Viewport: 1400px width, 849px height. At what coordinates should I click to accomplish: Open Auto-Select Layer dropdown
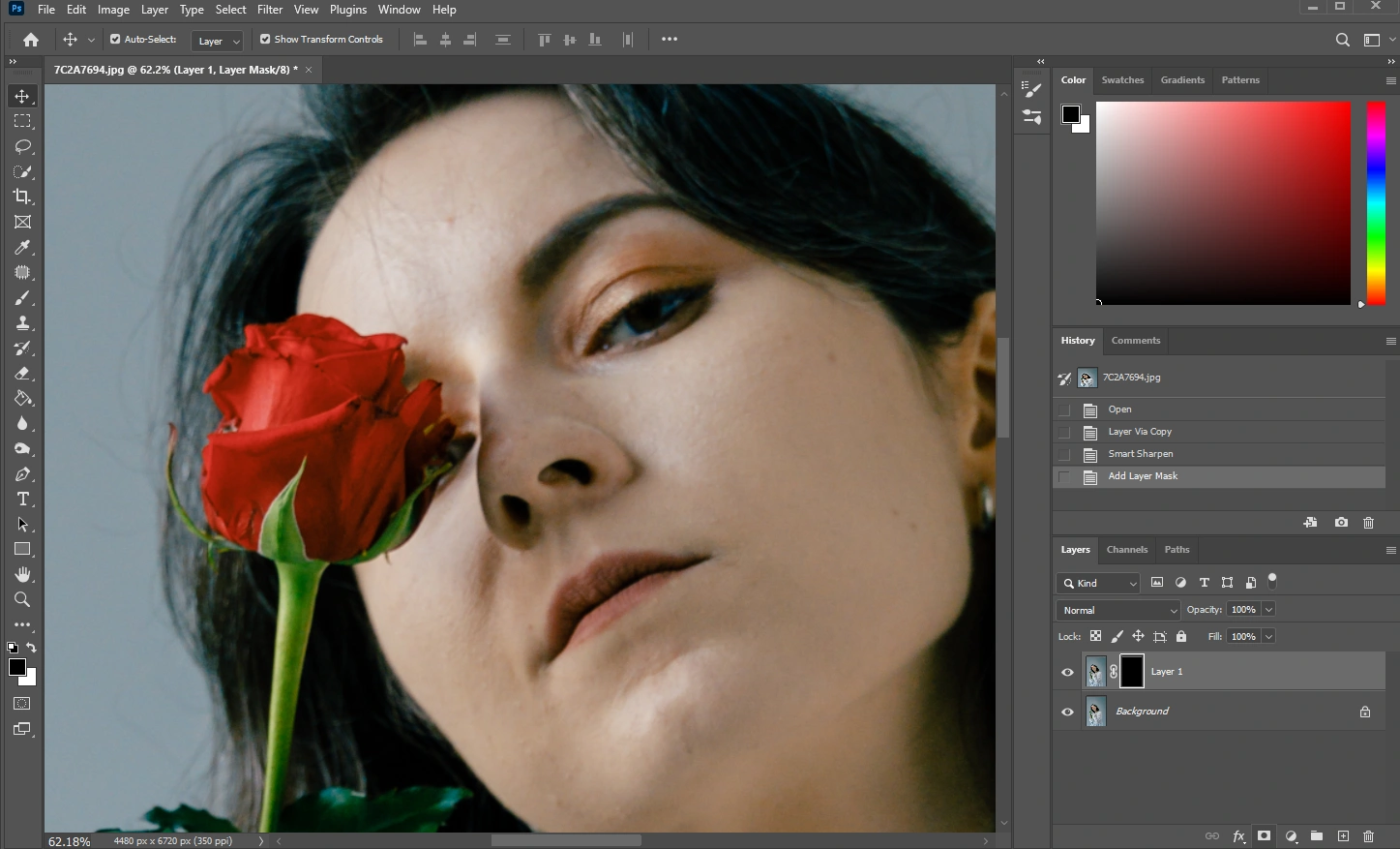pos(217,41)
